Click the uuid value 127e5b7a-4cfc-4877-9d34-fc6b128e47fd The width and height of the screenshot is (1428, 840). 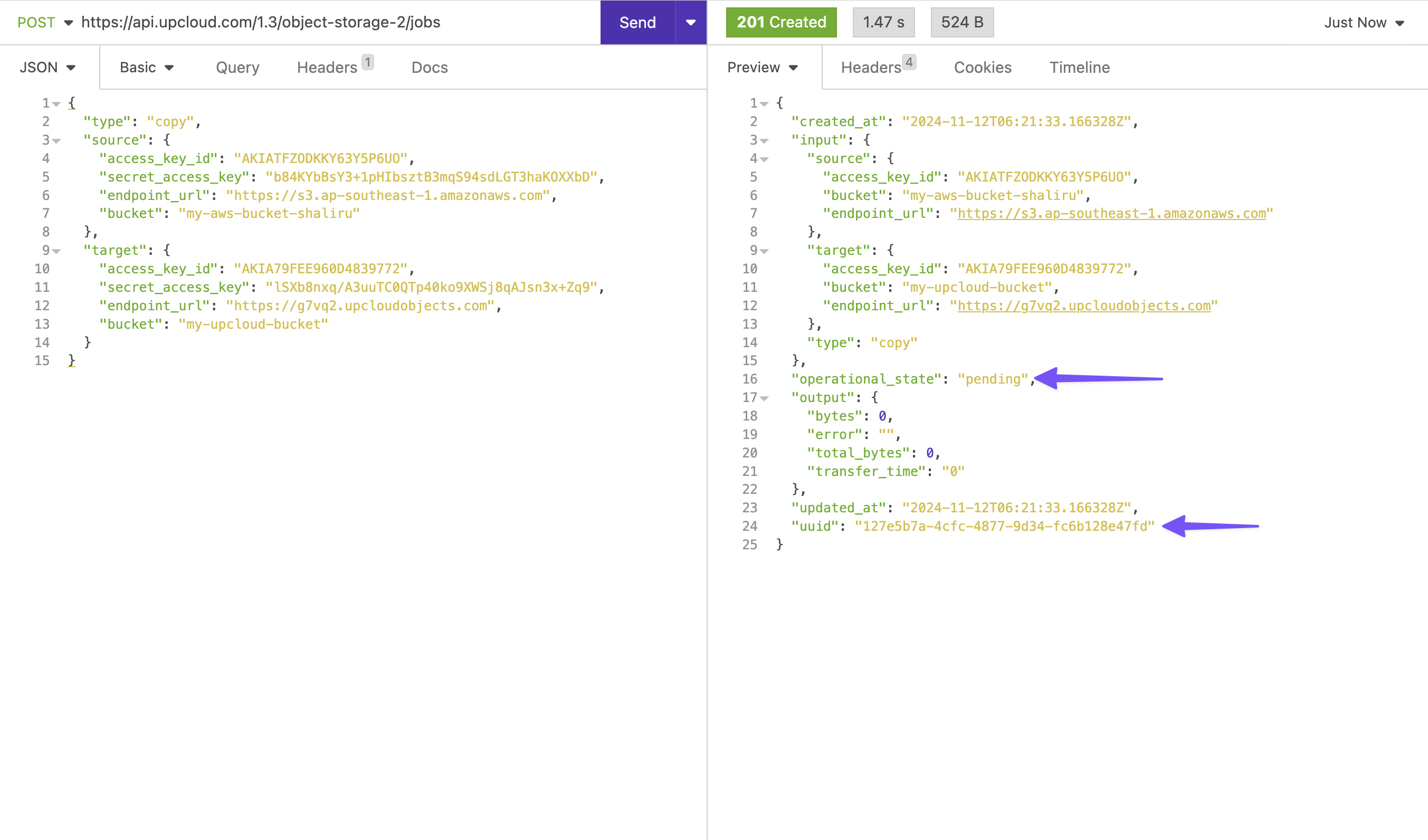click(x=1004, y=526)
